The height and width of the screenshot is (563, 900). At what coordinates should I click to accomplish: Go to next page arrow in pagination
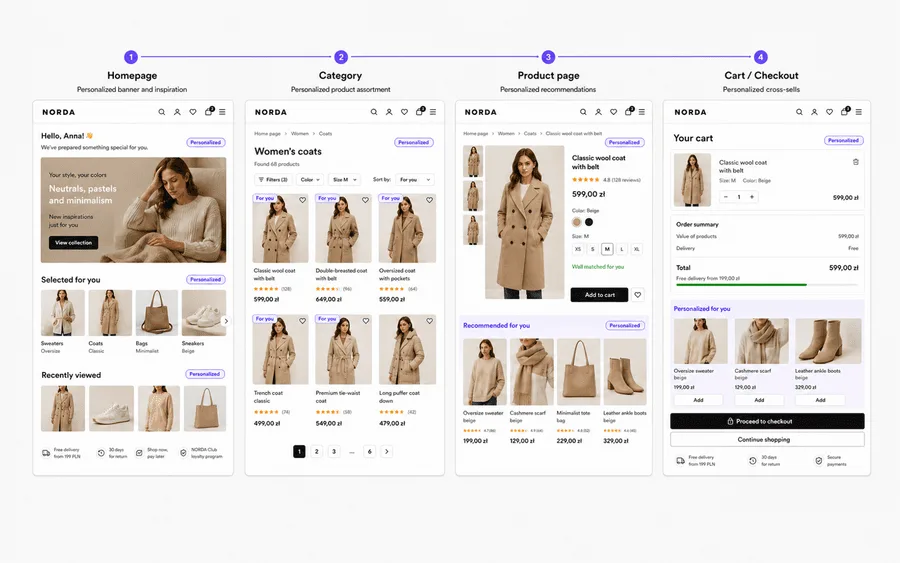(387, 452)
